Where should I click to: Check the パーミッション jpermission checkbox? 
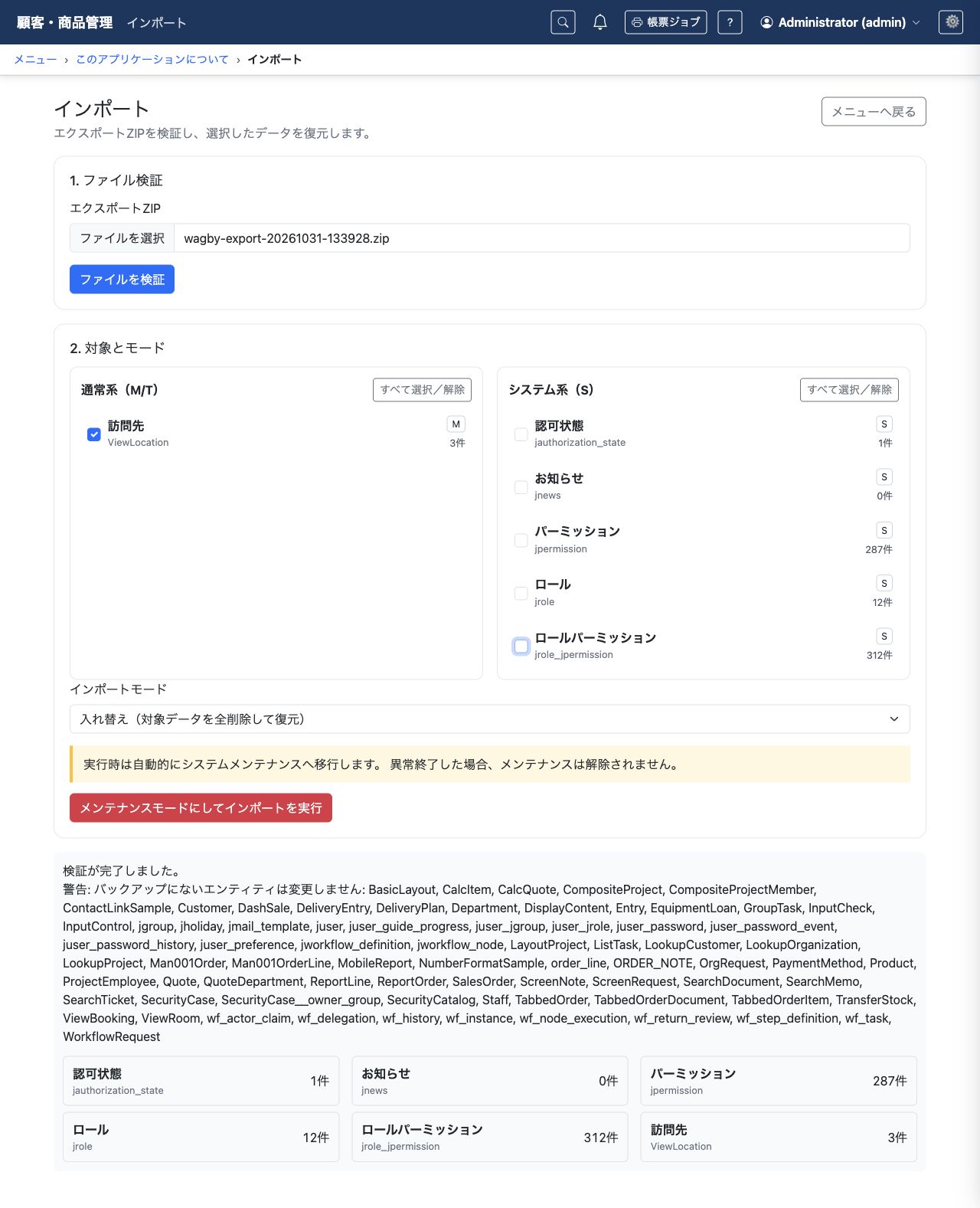click(x=521, y=541)
